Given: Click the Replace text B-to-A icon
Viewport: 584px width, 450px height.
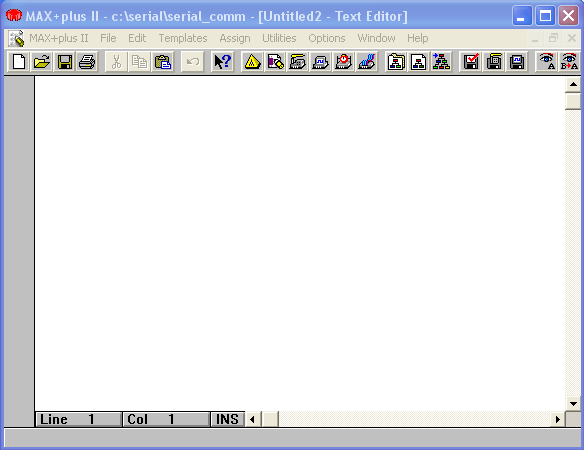Looking at the screenshot, I should point(569,61).
